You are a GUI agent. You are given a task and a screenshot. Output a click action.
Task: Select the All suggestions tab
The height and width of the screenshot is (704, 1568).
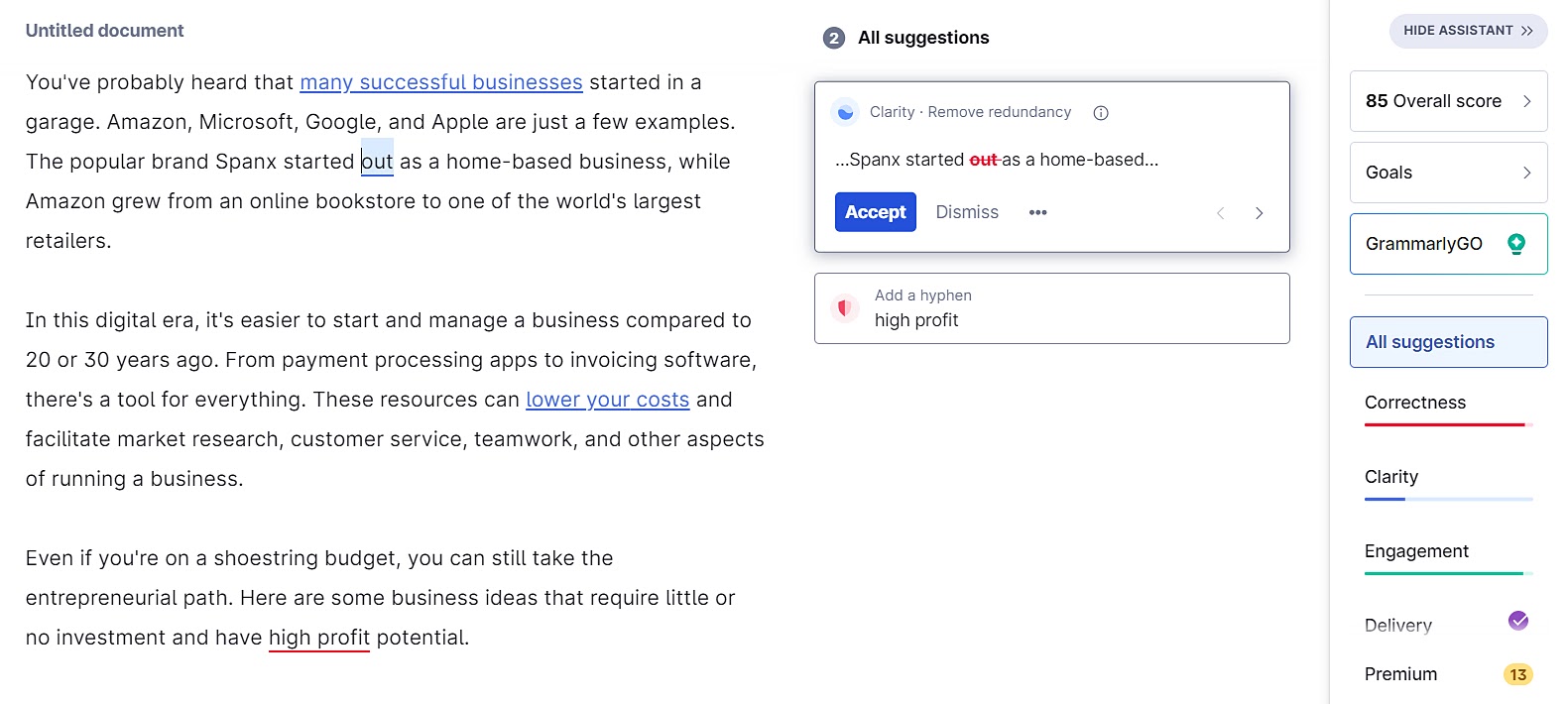click(1430, 342)
